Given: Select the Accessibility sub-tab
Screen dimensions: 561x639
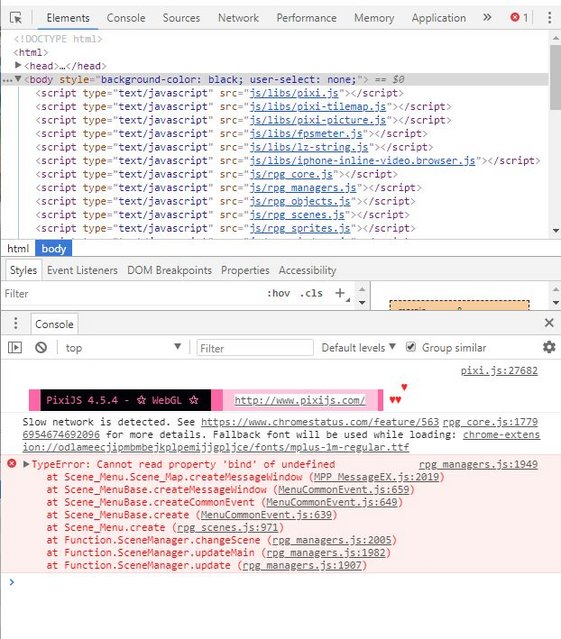Looking at the screenshot, I should coord(307,270).
